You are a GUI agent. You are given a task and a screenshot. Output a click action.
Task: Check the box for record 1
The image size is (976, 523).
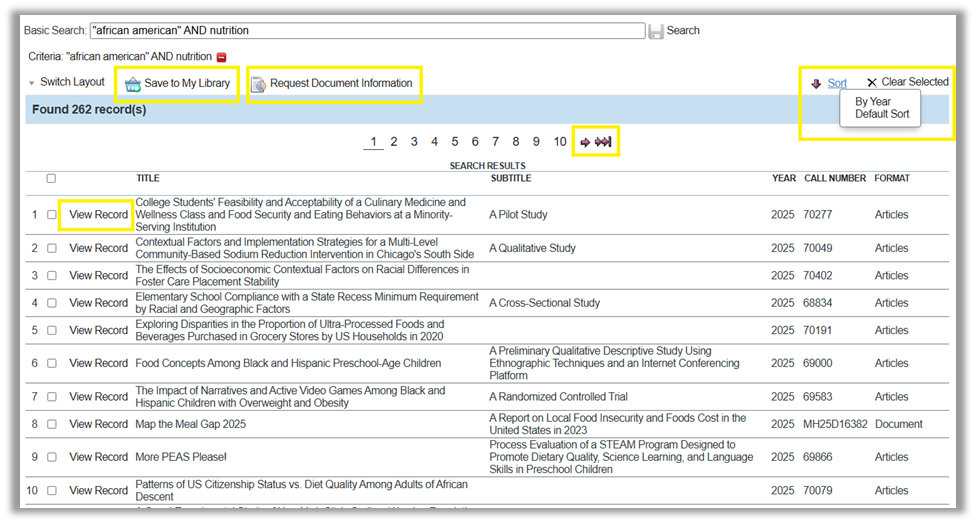click(52, 215)
